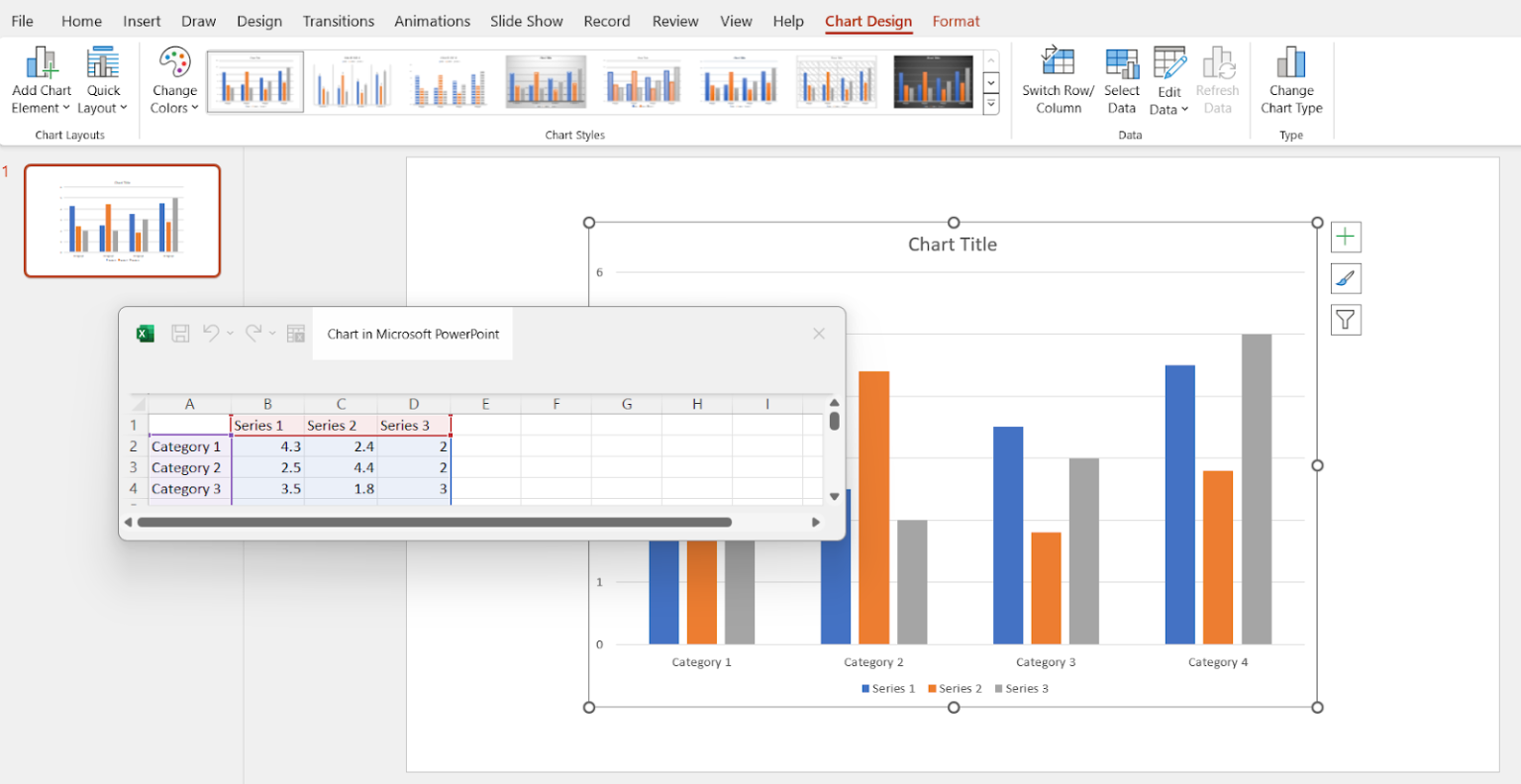Click Undo in the embedded Excel window

pos(211,334)
